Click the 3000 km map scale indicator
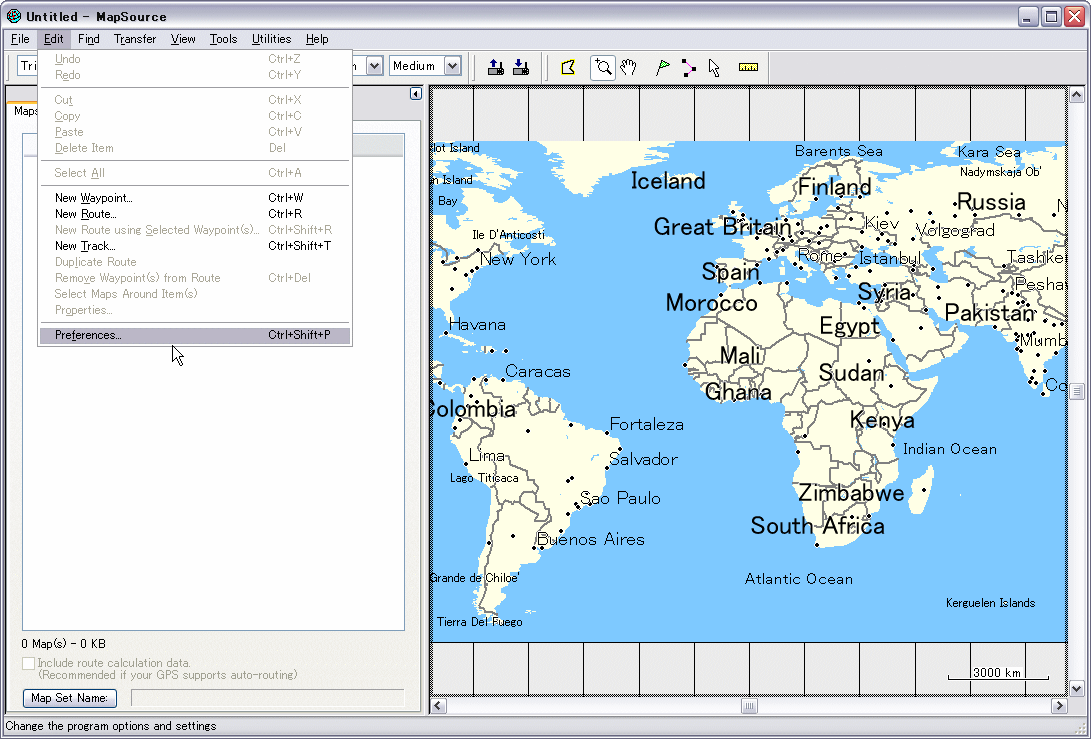 tap(998, 673)
